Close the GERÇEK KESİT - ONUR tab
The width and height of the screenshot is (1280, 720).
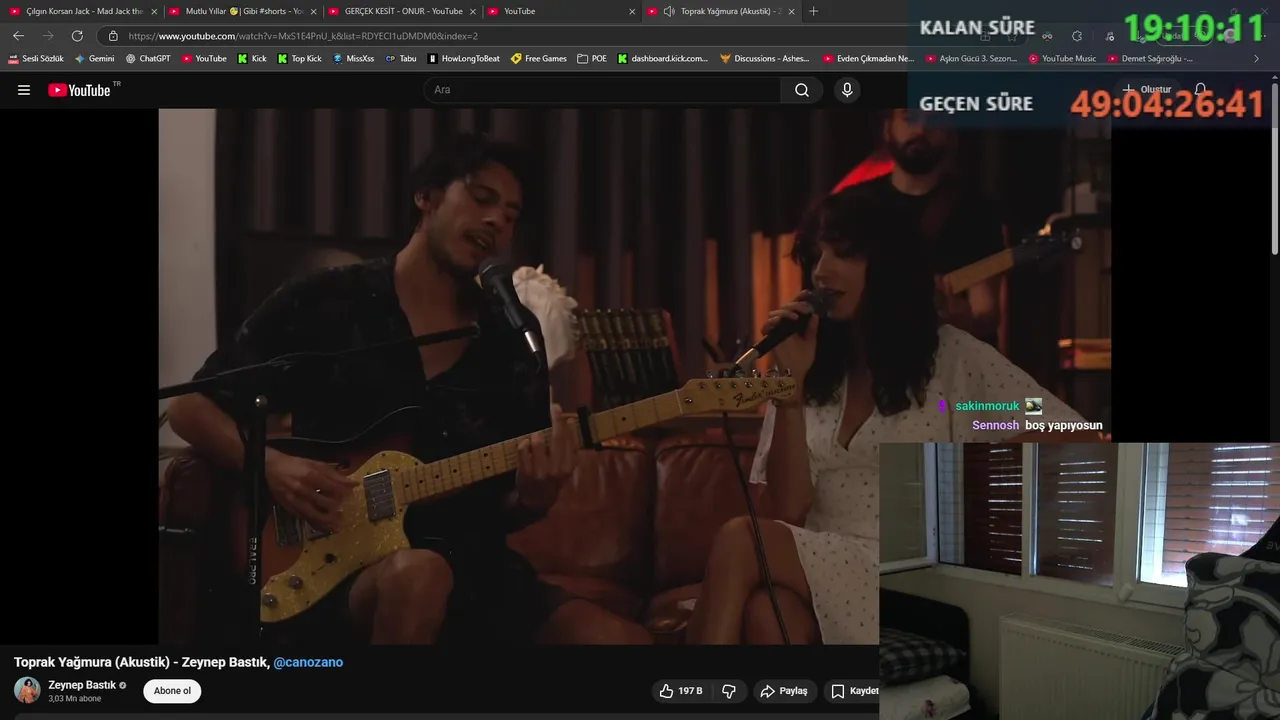point(473,11)
